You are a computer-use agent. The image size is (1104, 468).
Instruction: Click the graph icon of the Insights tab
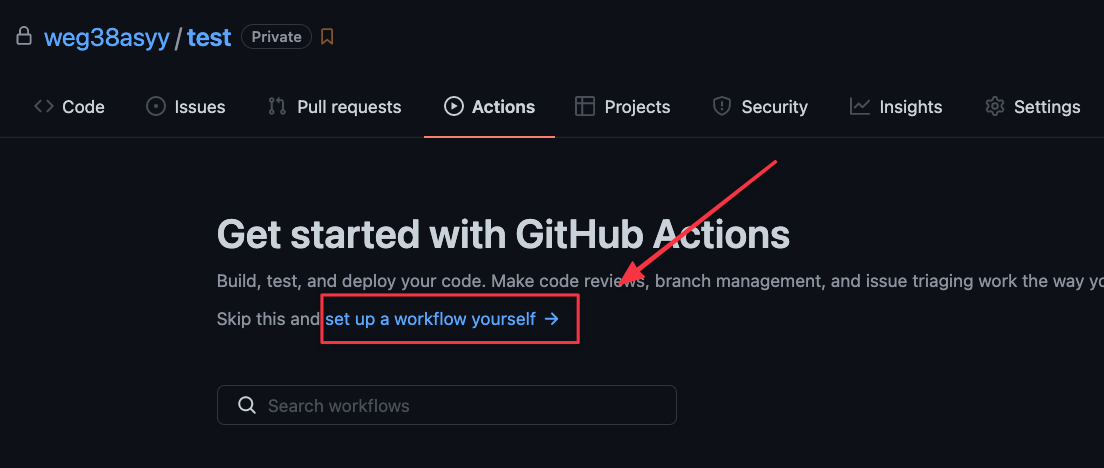pos(860,106)
